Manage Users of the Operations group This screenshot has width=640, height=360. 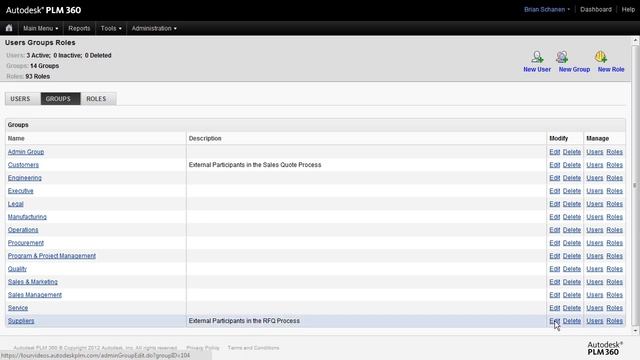595,230
